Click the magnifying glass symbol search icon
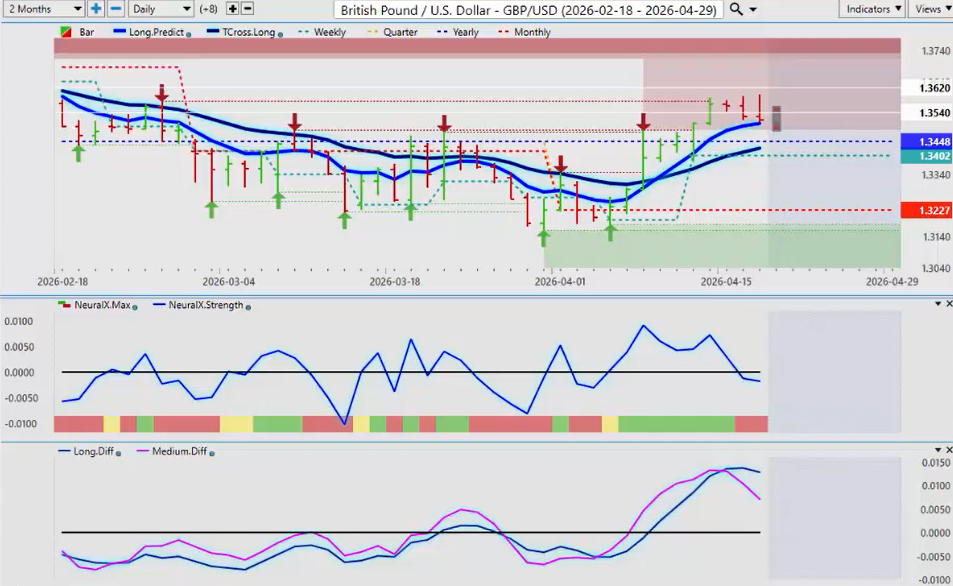The width and height of the screenshot is (953, 586). (x=737, y=9)
